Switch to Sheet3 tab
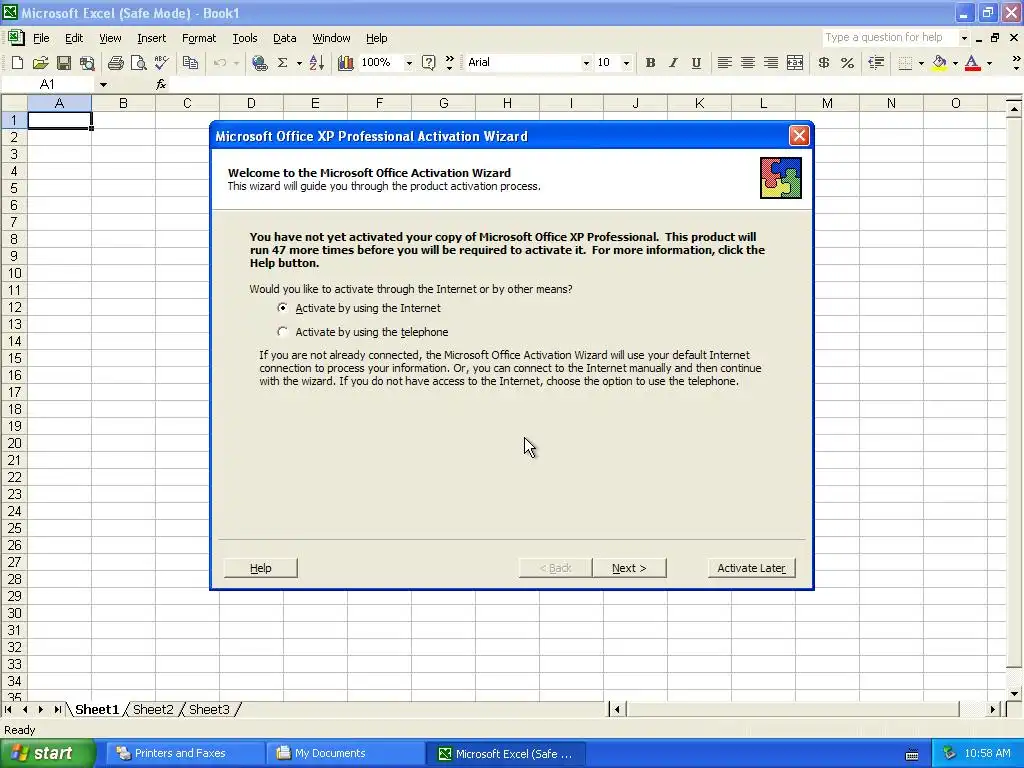1024x768 pixels. [x=209, y=709]
